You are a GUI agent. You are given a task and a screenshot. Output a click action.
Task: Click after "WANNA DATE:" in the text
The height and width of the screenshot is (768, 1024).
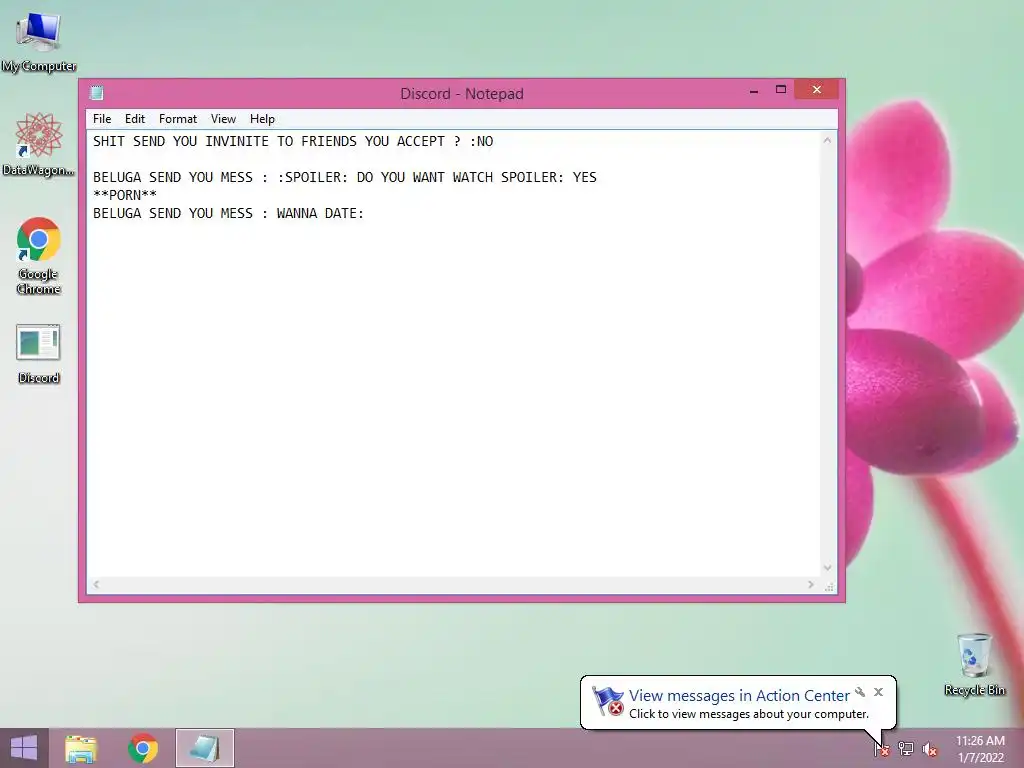(366, 214)
